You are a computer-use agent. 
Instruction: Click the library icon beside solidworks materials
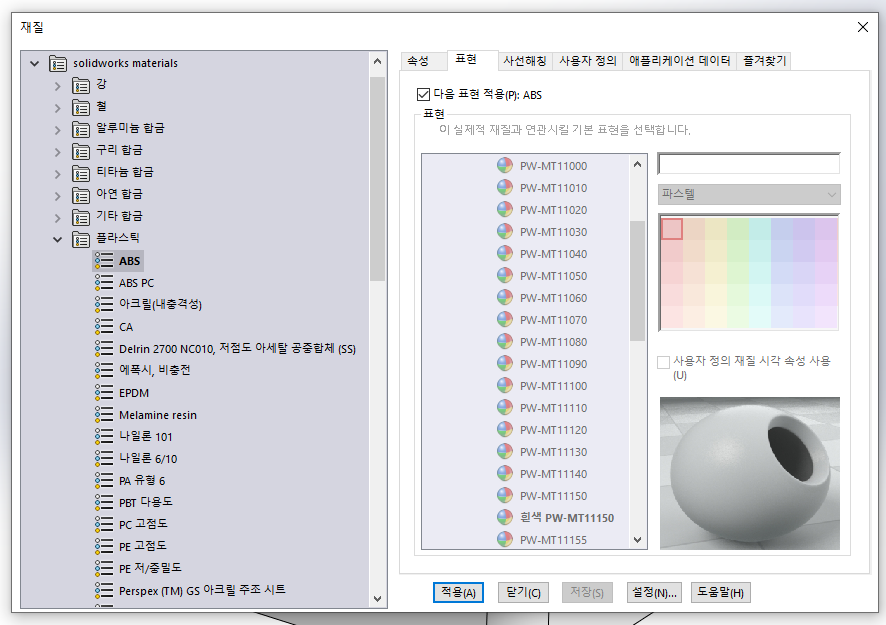(x=57, y=62)
